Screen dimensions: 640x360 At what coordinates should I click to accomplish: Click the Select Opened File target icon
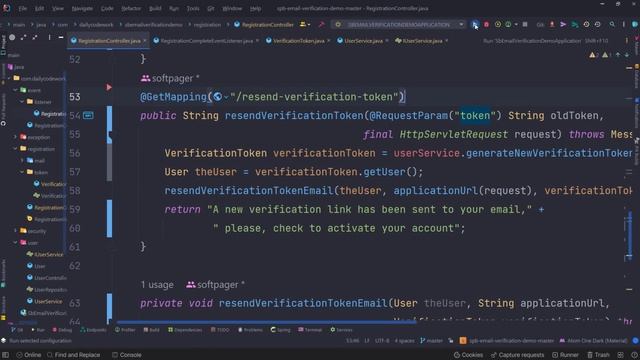coord(12,38)
